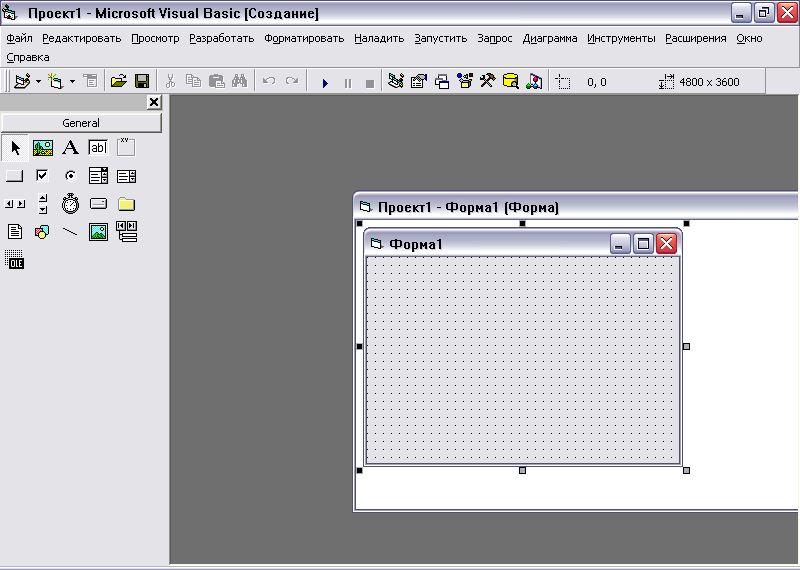800x570 pixels.
Task: Open the Properties Window from toolbar
Action: 418,81
